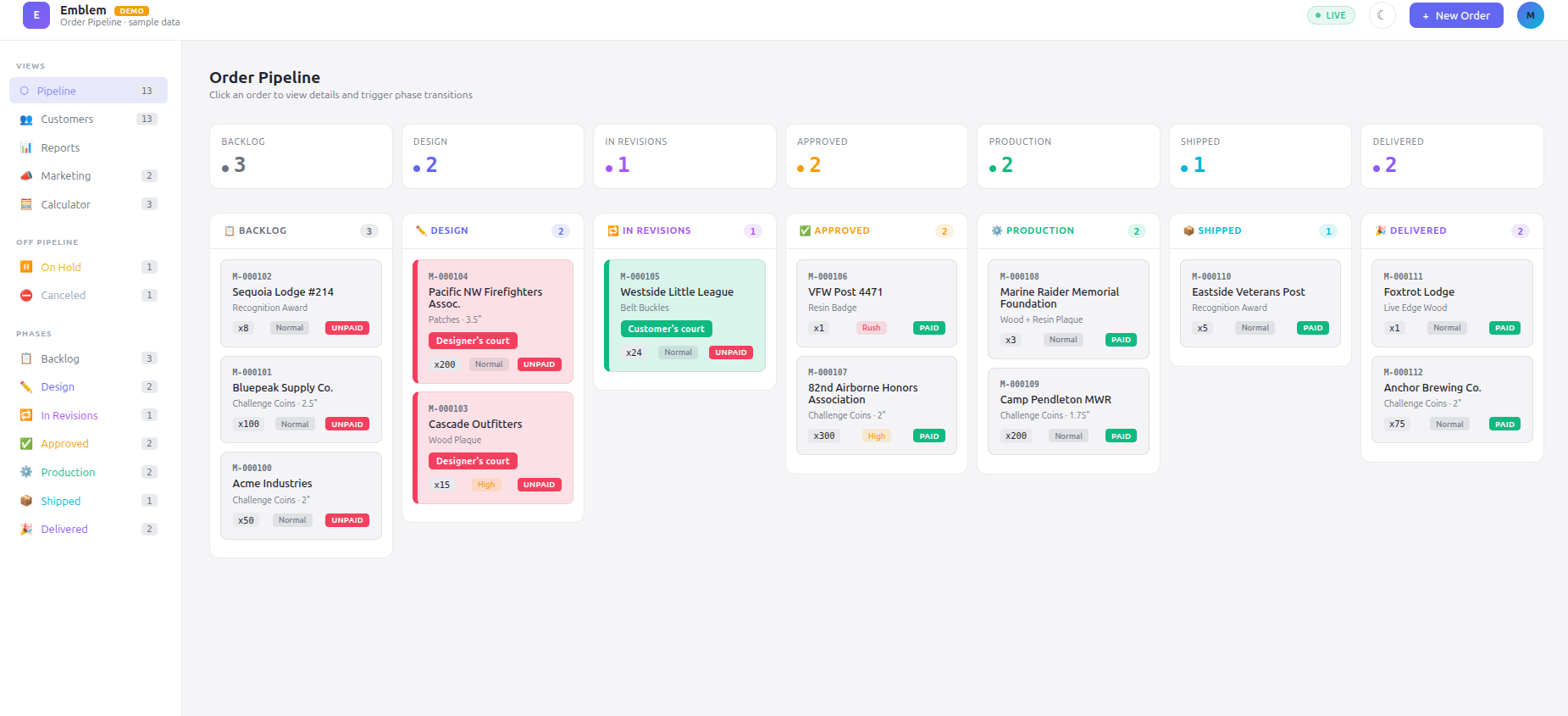Screen dimensions: 1568x716
Task: Click the Design column count badge
Action: [561, 231]
